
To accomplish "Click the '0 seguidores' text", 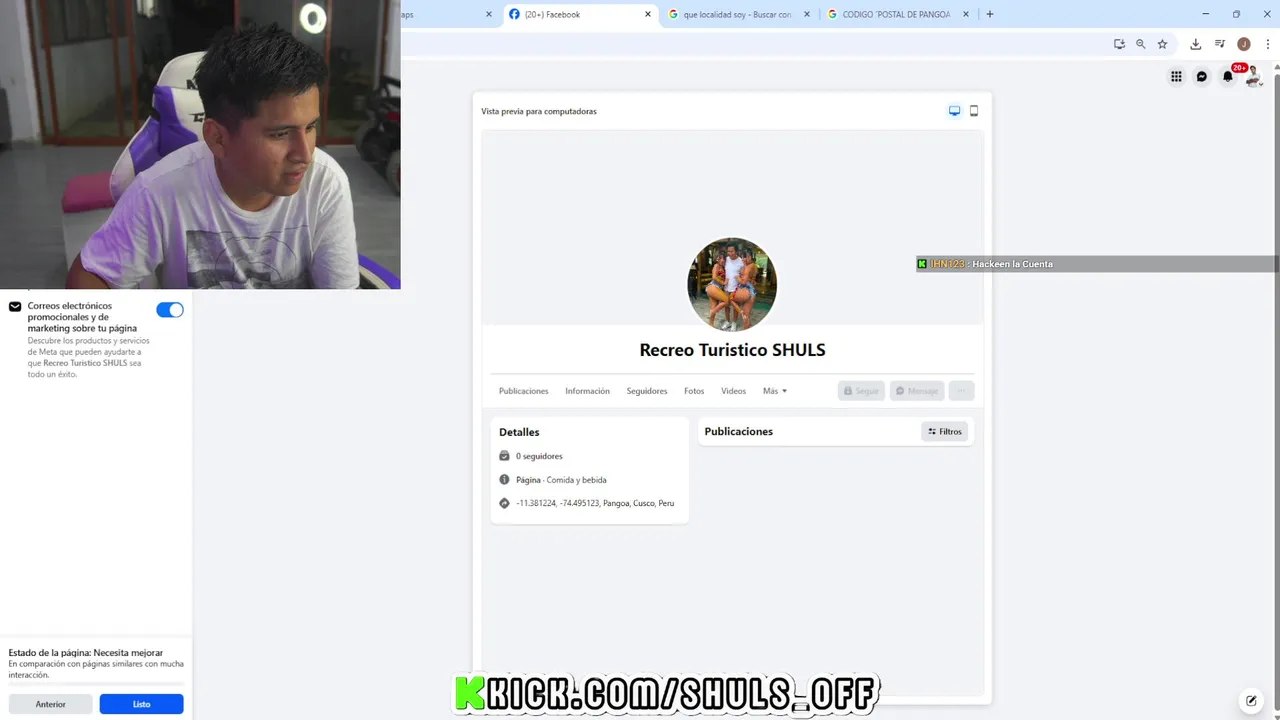I will point(539,456).
